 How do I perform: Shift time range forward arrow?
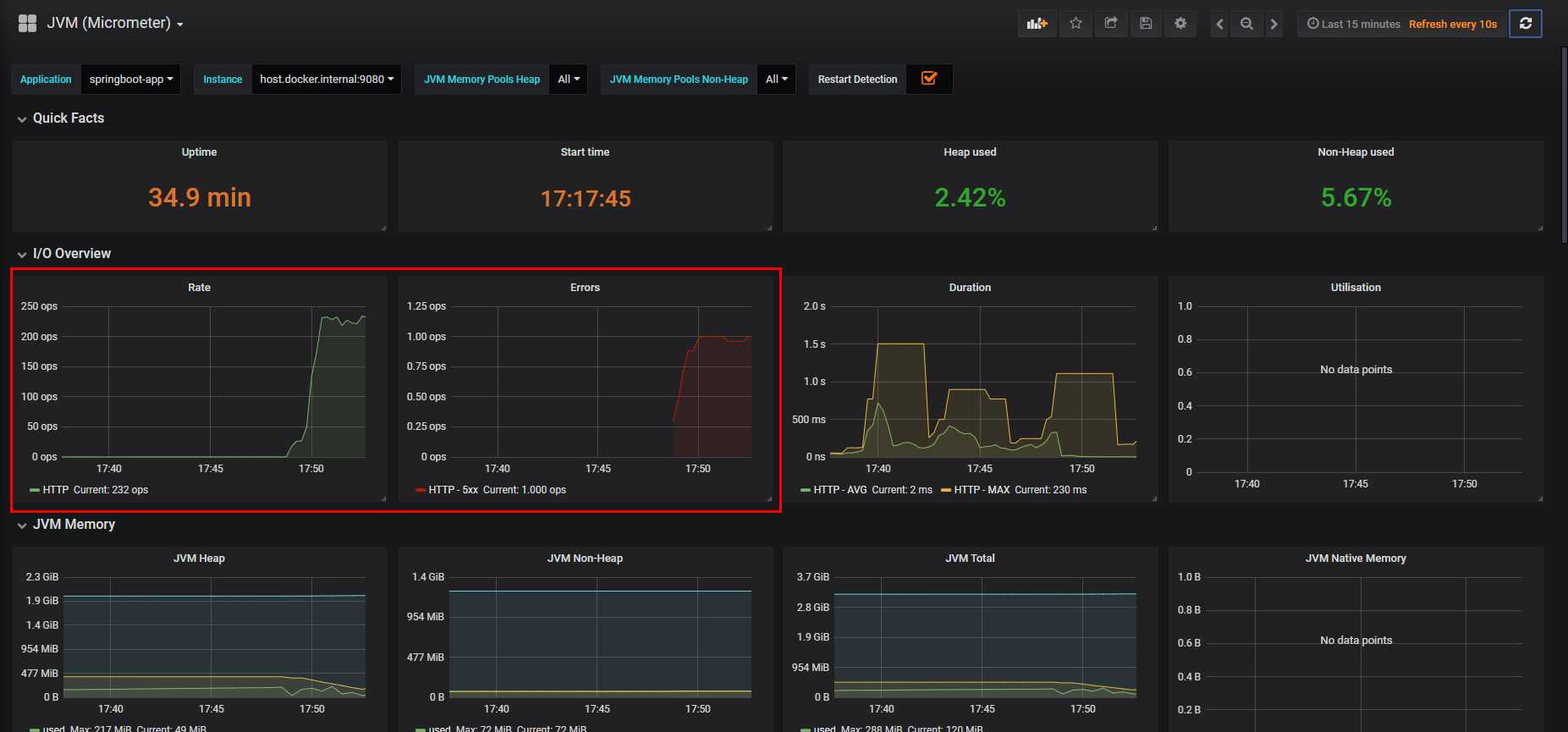(1274, 24)
